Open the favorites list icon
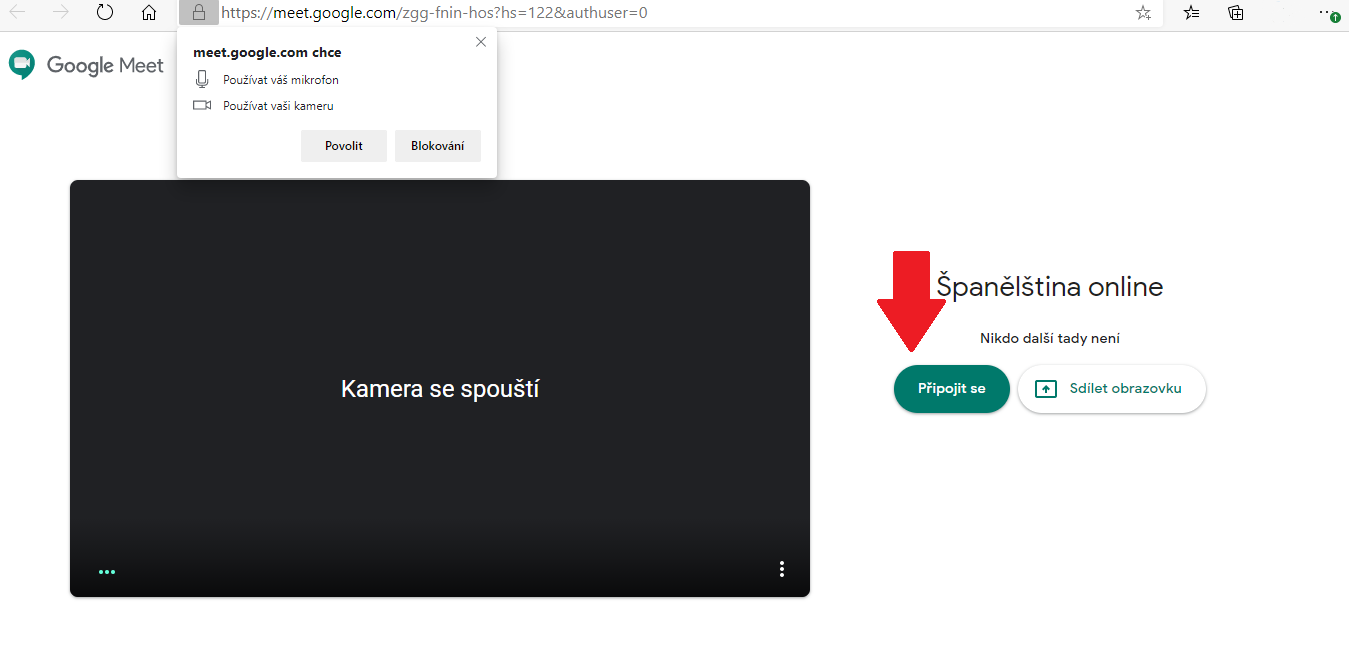 point(1192,13)
